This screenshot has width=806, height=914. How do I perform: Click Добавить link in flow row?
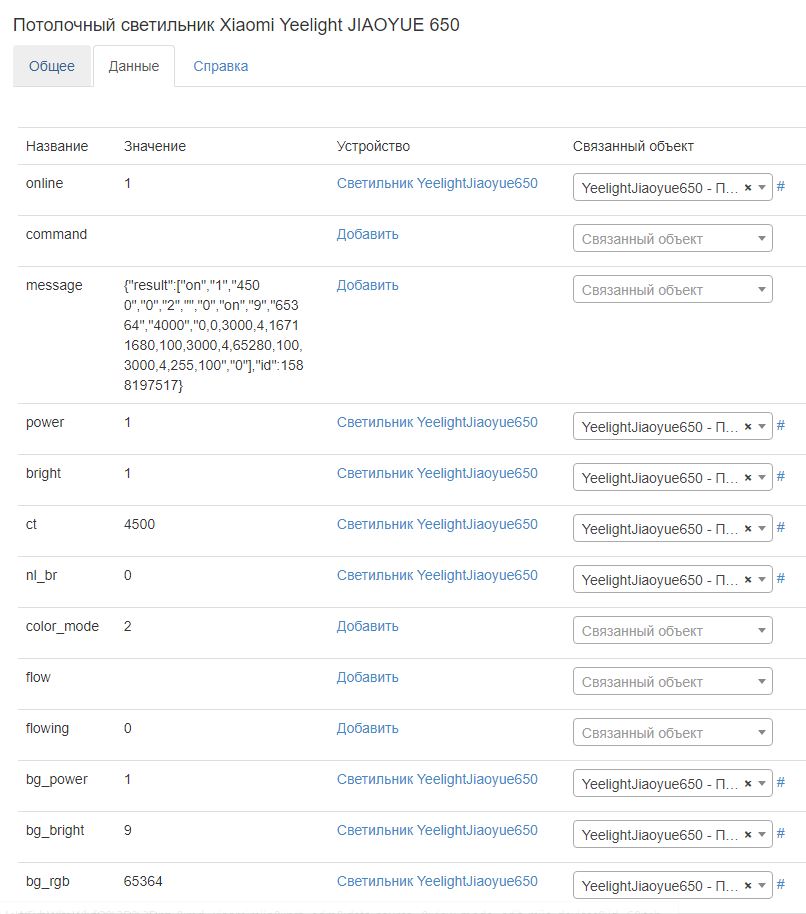click(x=368, y=677)
